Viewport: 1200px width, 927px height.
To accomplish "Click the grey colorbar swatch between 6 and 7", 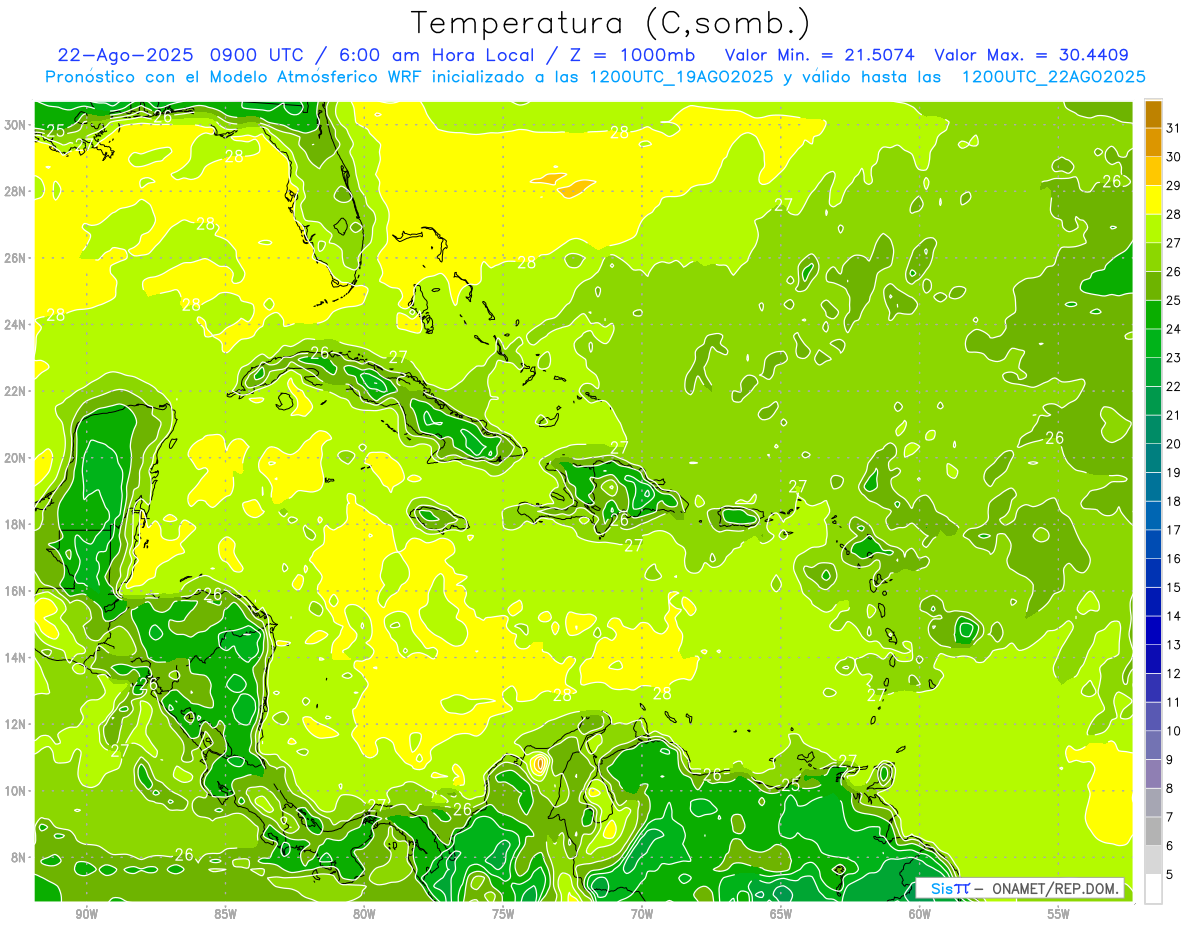I will 1153,831.
